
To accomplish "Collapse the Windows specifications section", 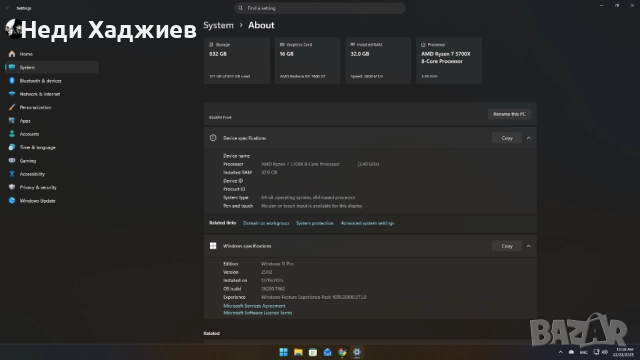I will coord(529,246).
